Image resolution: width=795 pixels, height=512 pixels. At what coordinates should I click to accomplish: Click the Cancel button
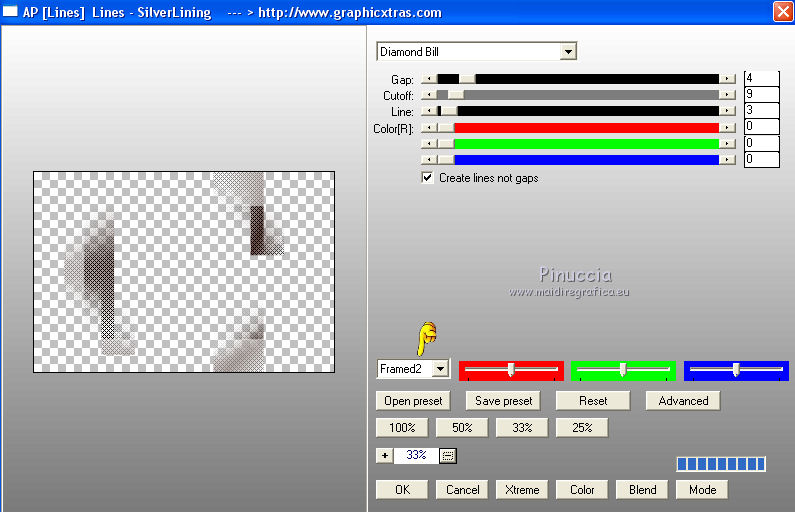pos(462,490)
